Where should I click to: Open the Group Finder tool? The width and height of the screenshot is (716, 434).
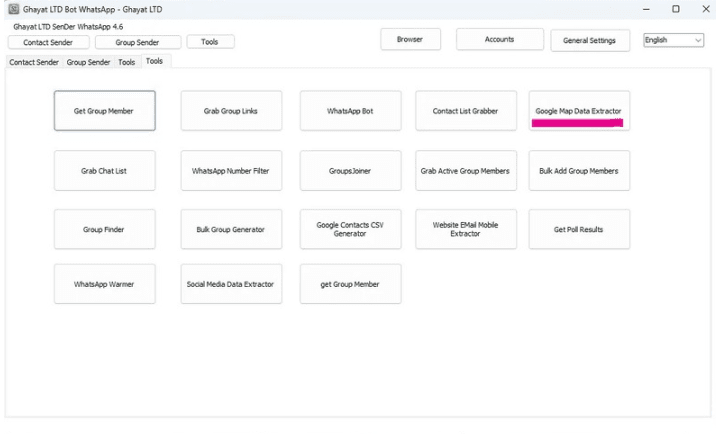pos(104,230)
